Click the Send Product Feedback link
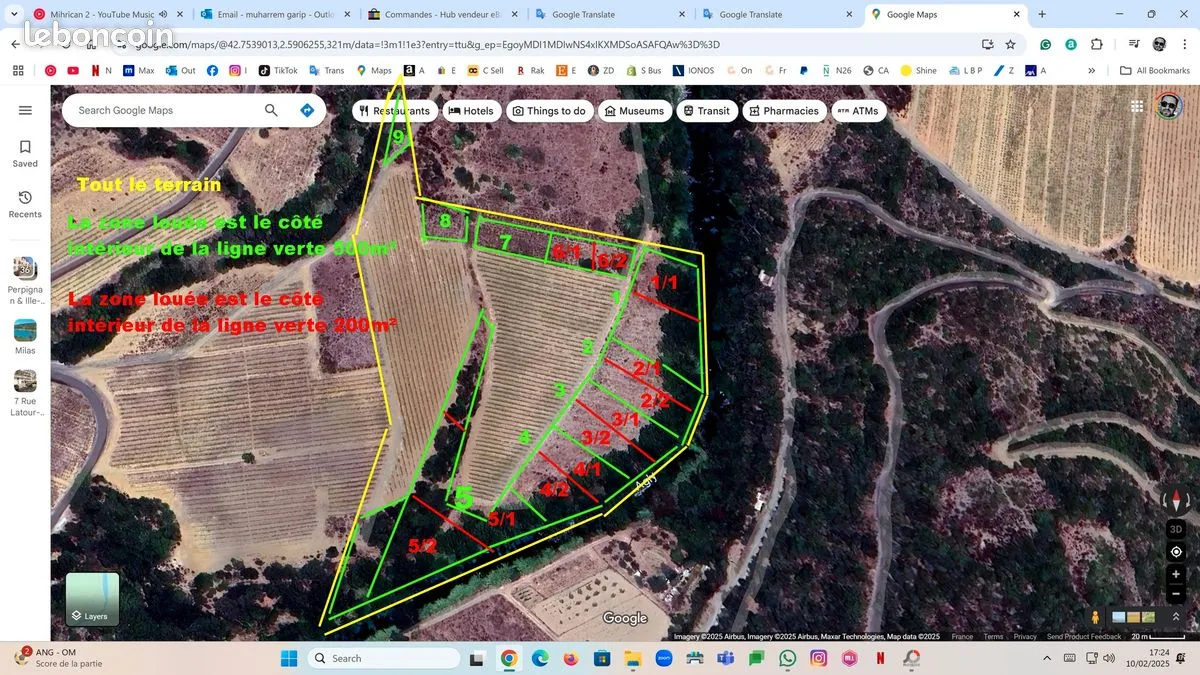This screenshot has width=1200, height=675. tap(1084, 636)
